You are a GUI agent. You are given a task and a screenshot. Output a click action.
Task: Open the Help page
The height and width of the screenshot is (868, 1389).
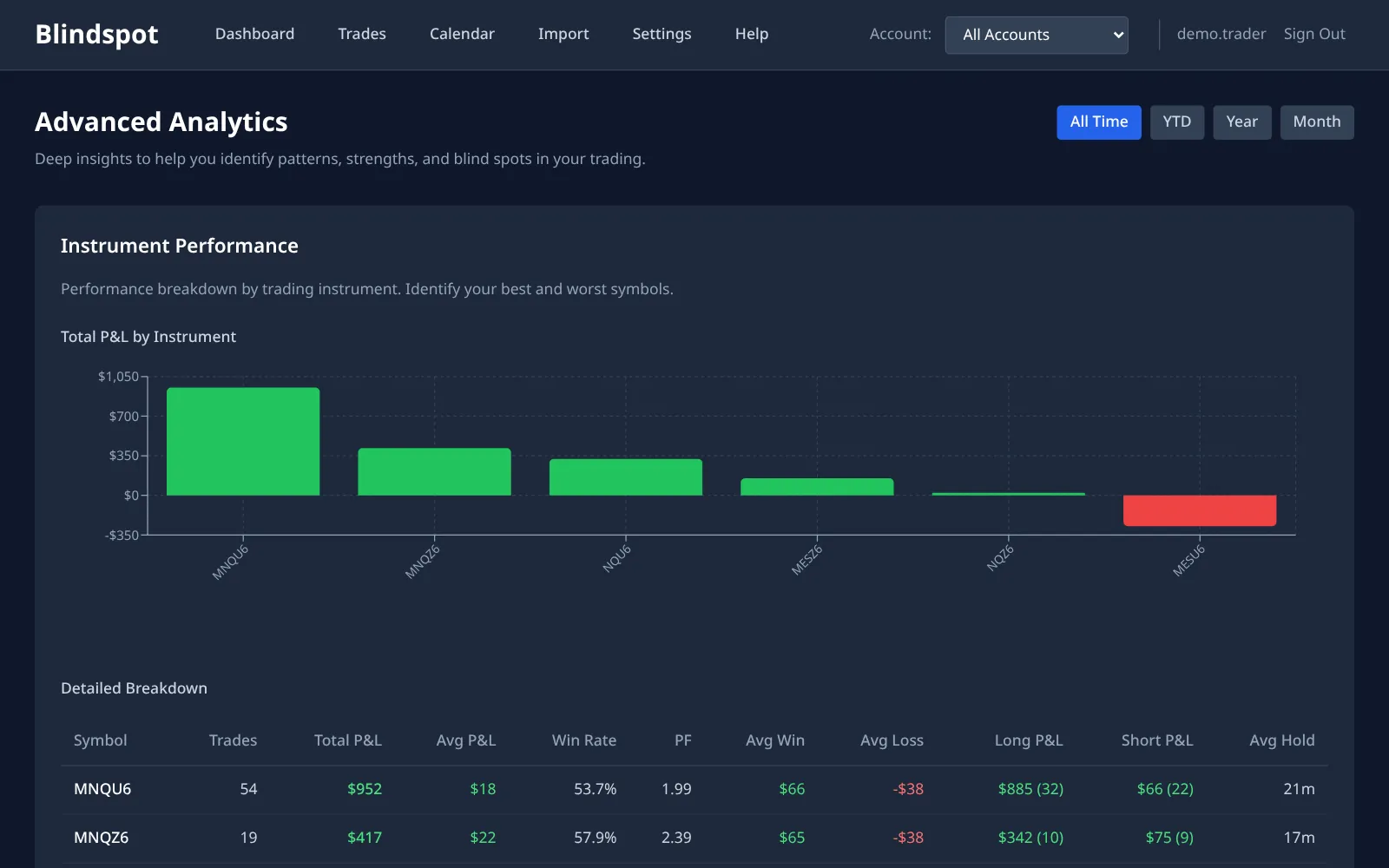752,34
